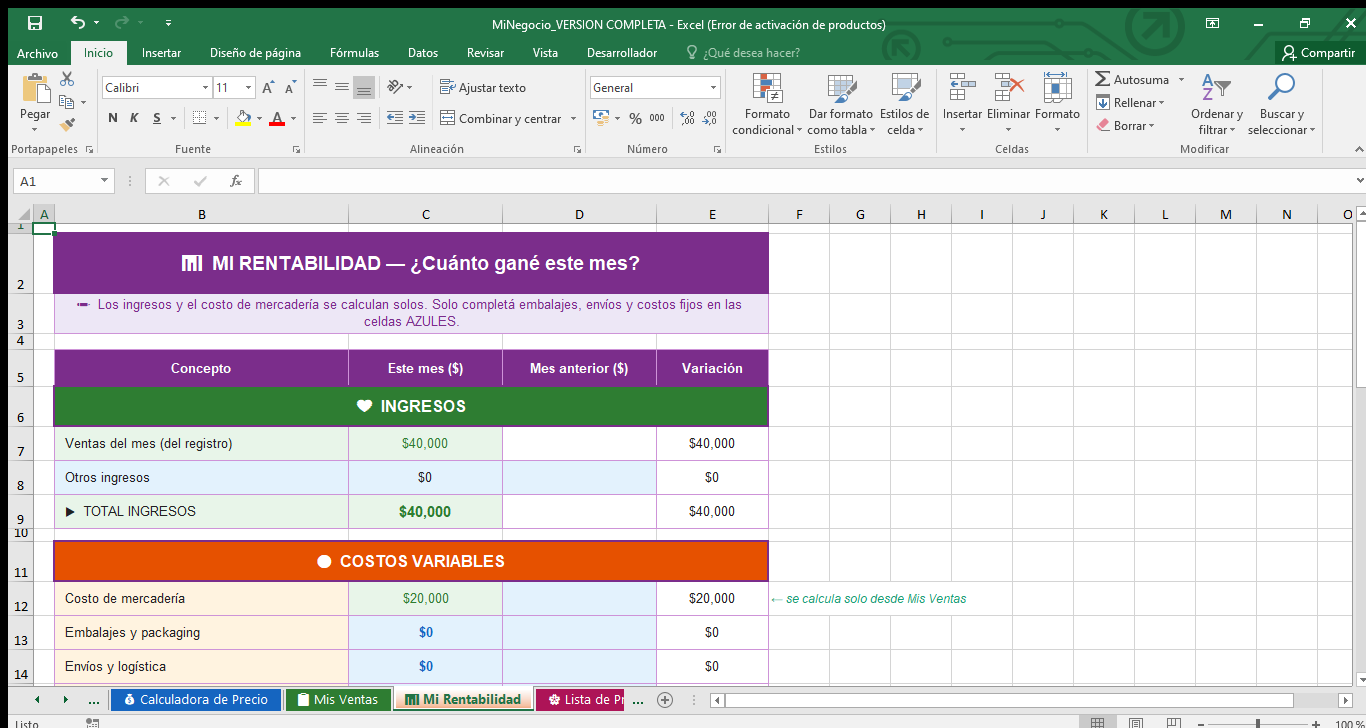Open Estilos de celda gallery

(905, 104)
